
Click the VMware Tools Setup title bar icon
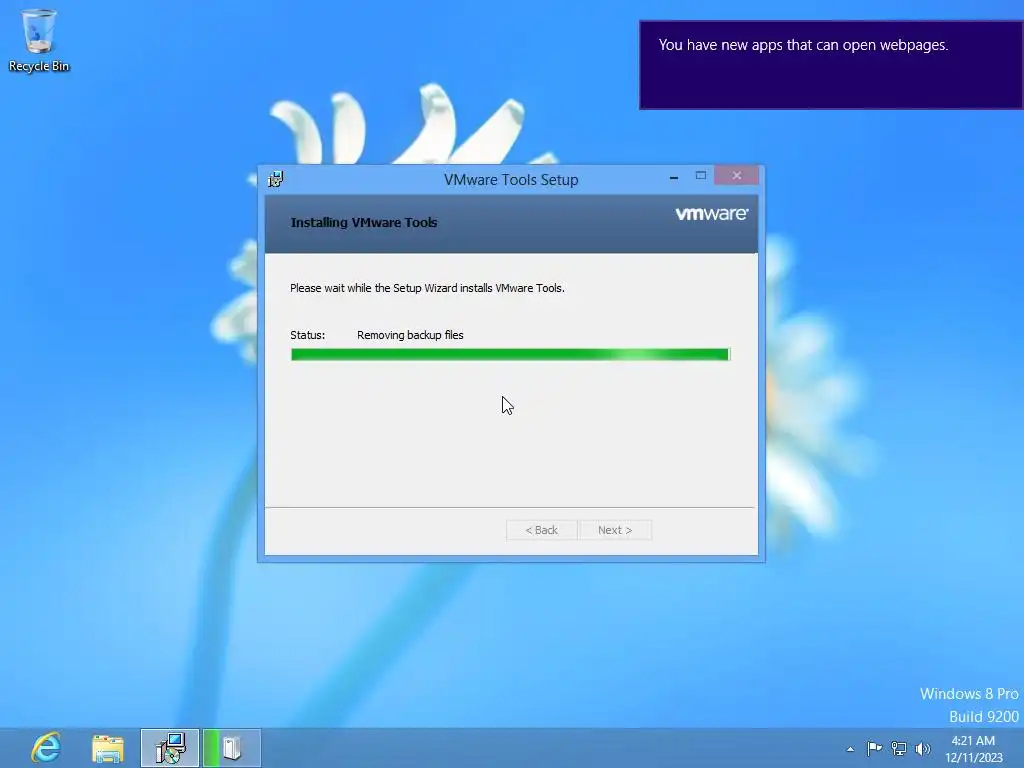276,179
